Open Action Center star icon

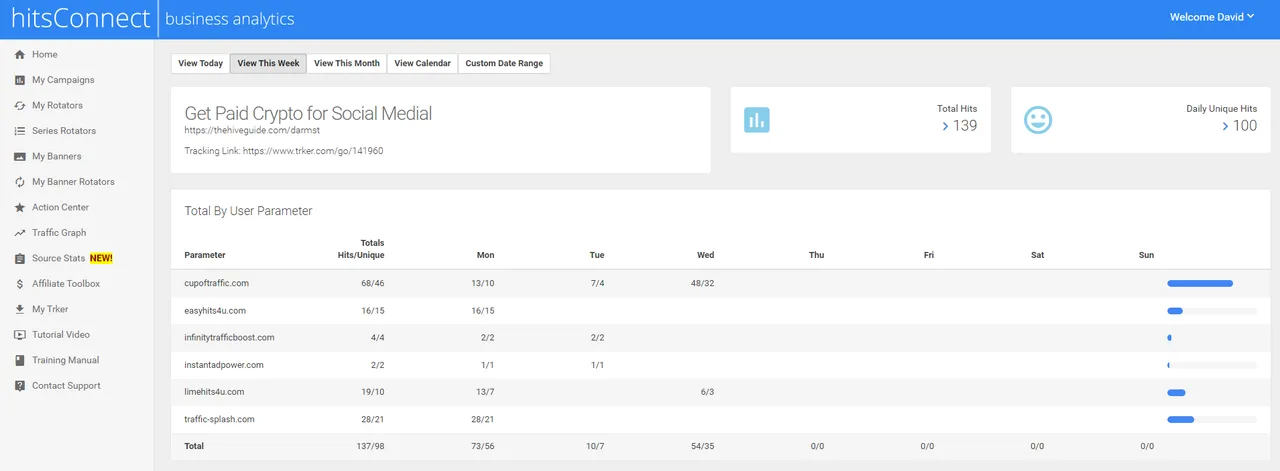click(x=20, y=208)
